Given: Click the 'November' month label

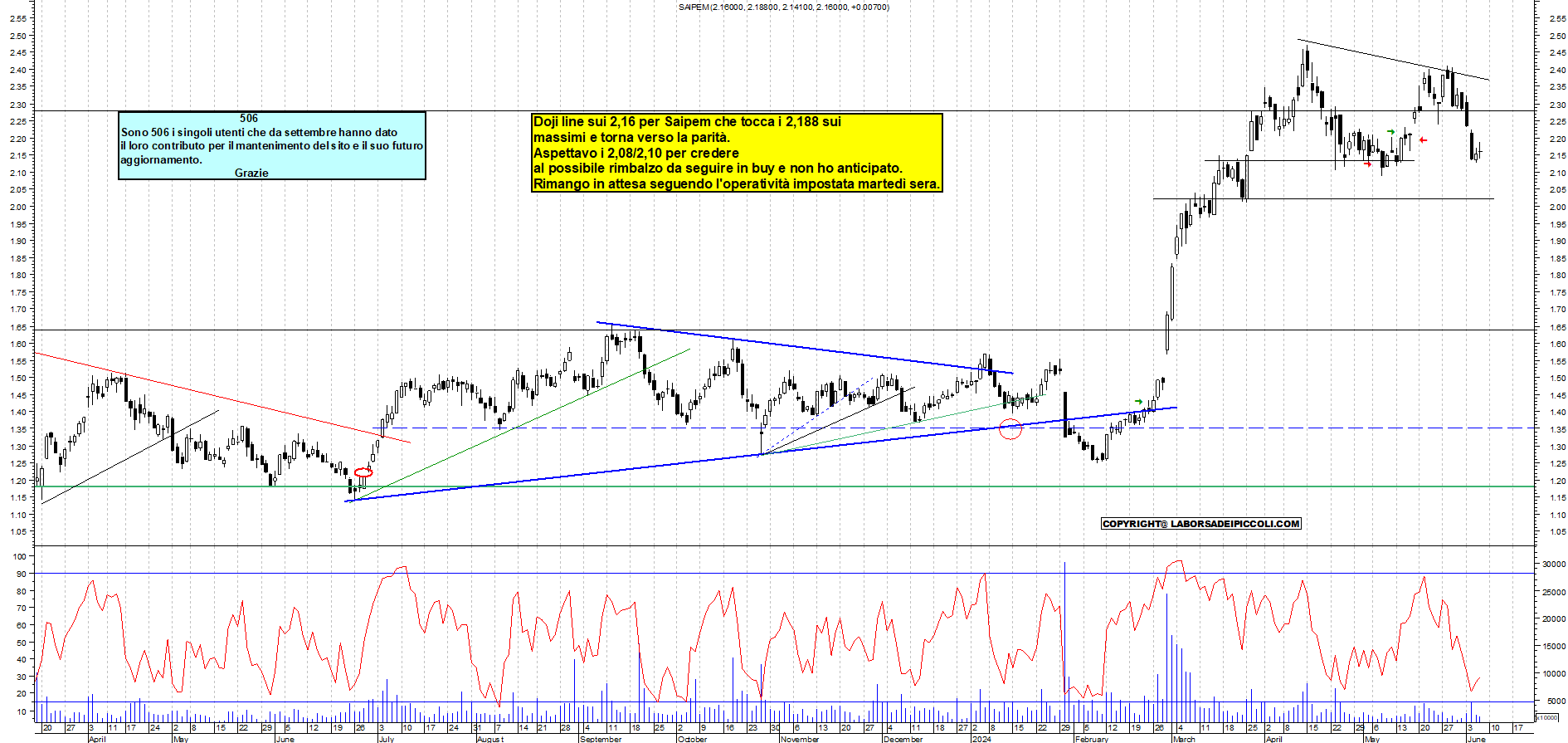Looking at the screenshot, I should click(x=800, y=739).
